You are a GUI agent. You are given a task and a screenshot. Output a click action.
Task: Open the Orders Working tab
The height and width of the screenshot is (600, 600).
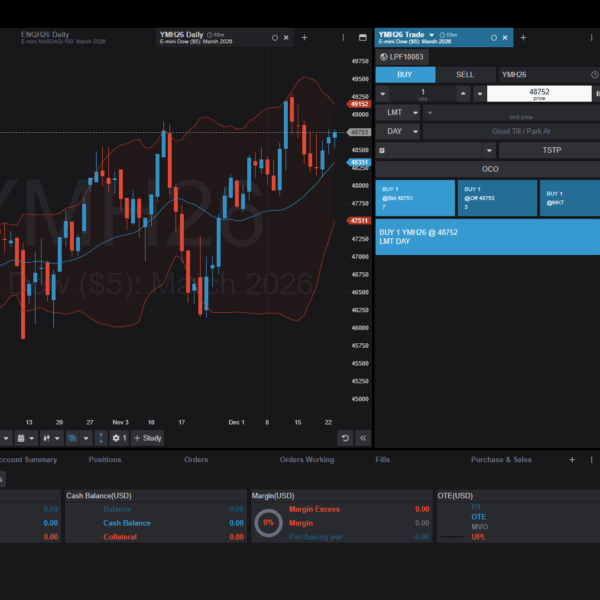click(x=306, y=460)
